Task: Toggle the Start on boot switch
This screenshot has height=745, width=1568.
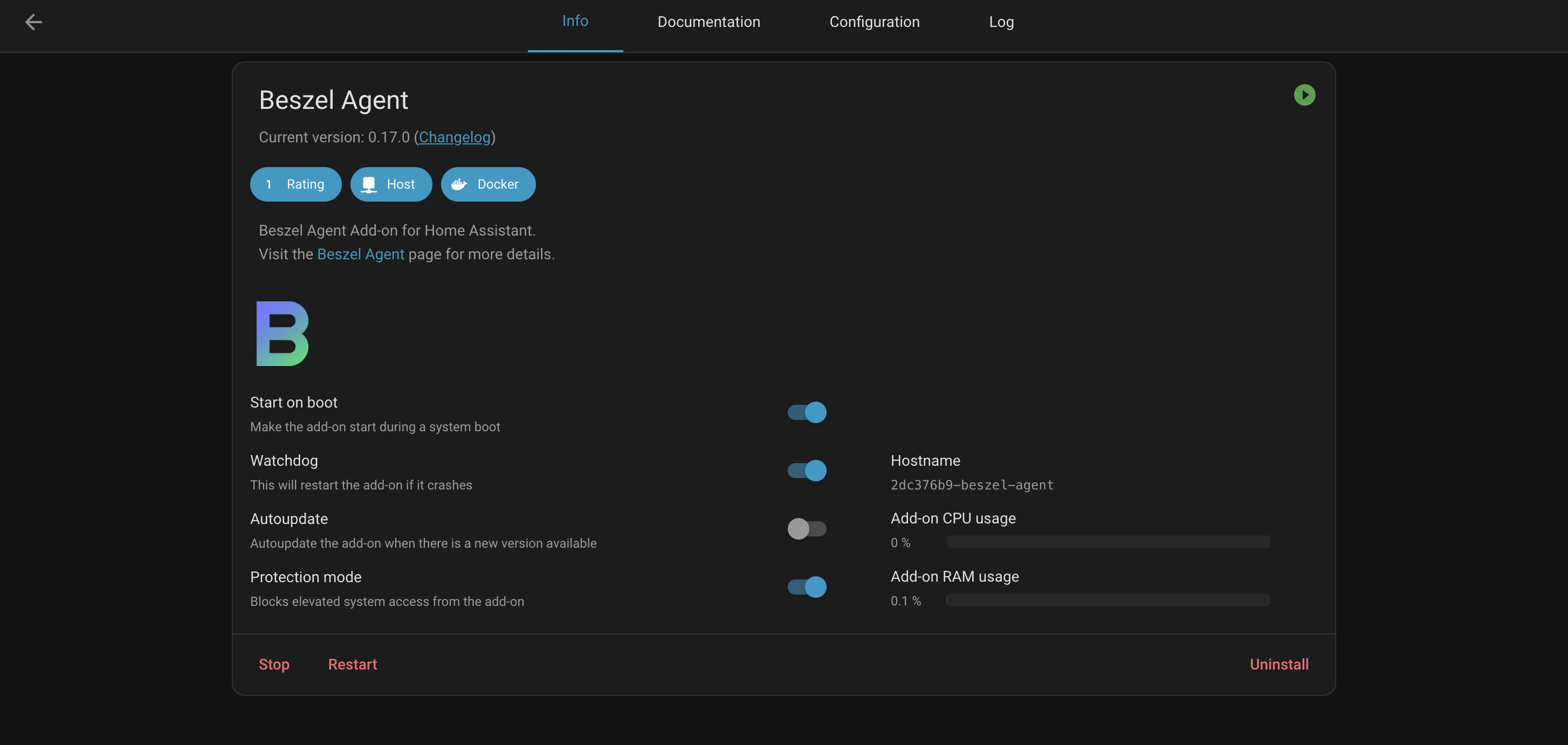Action: click(x=807, y=413)
